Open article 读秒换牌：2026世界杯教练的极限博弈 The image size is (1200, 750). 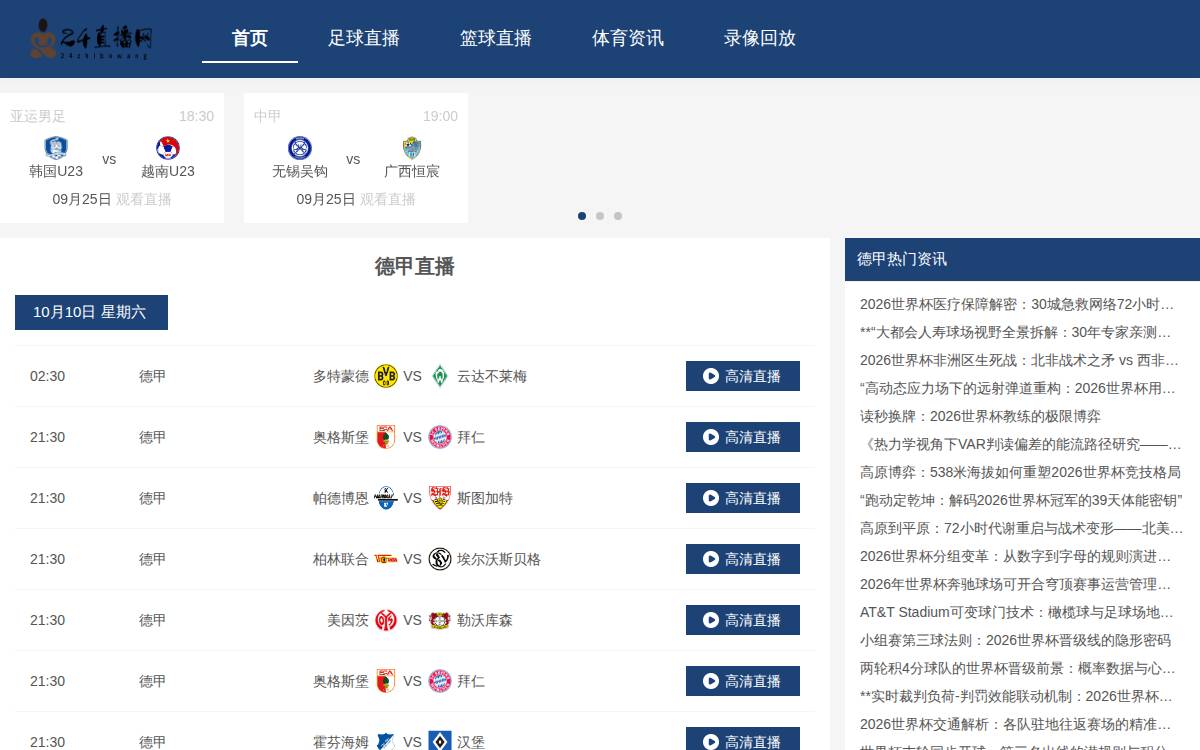coord(980,416)
